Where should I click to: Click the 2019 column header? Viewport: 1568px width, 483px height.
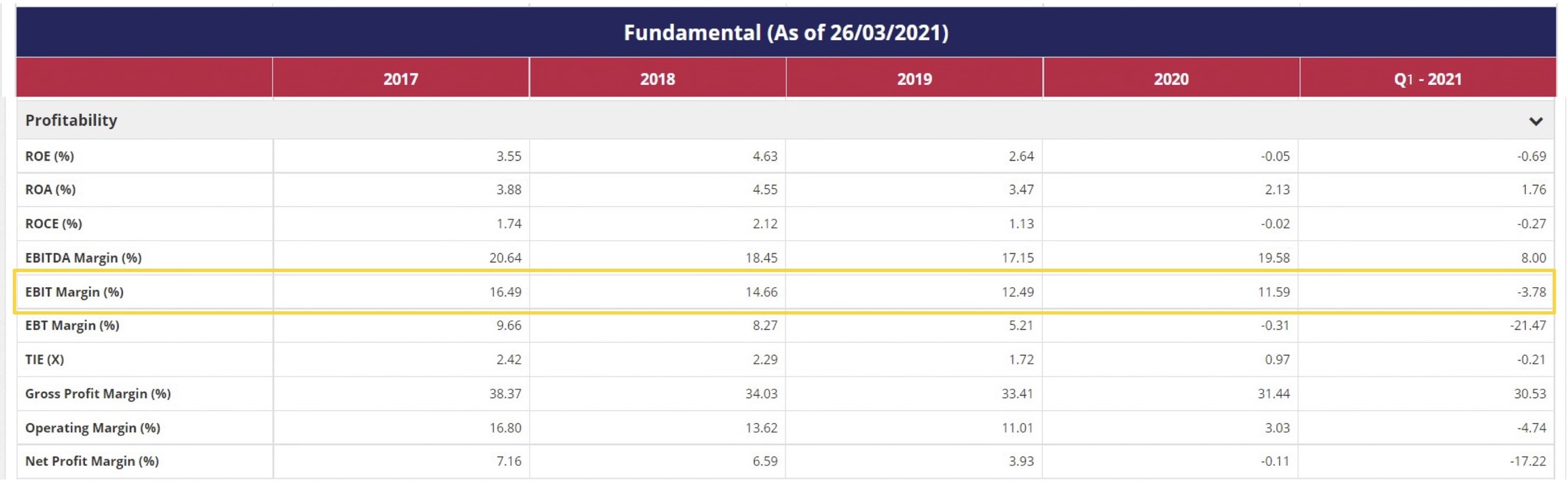pyautogui.click(x=914, y=79)
